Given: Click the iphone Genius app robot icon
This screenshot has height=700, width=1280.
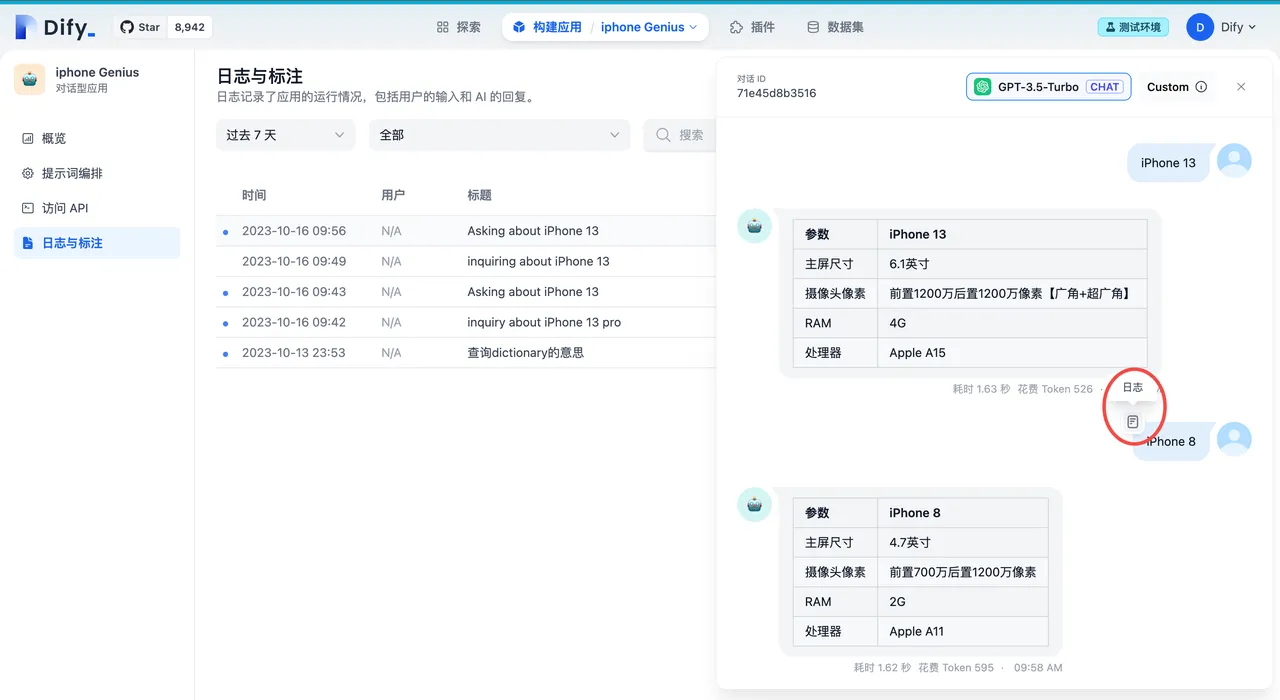Looking at the screenshot, I should (x=29, y=80).
